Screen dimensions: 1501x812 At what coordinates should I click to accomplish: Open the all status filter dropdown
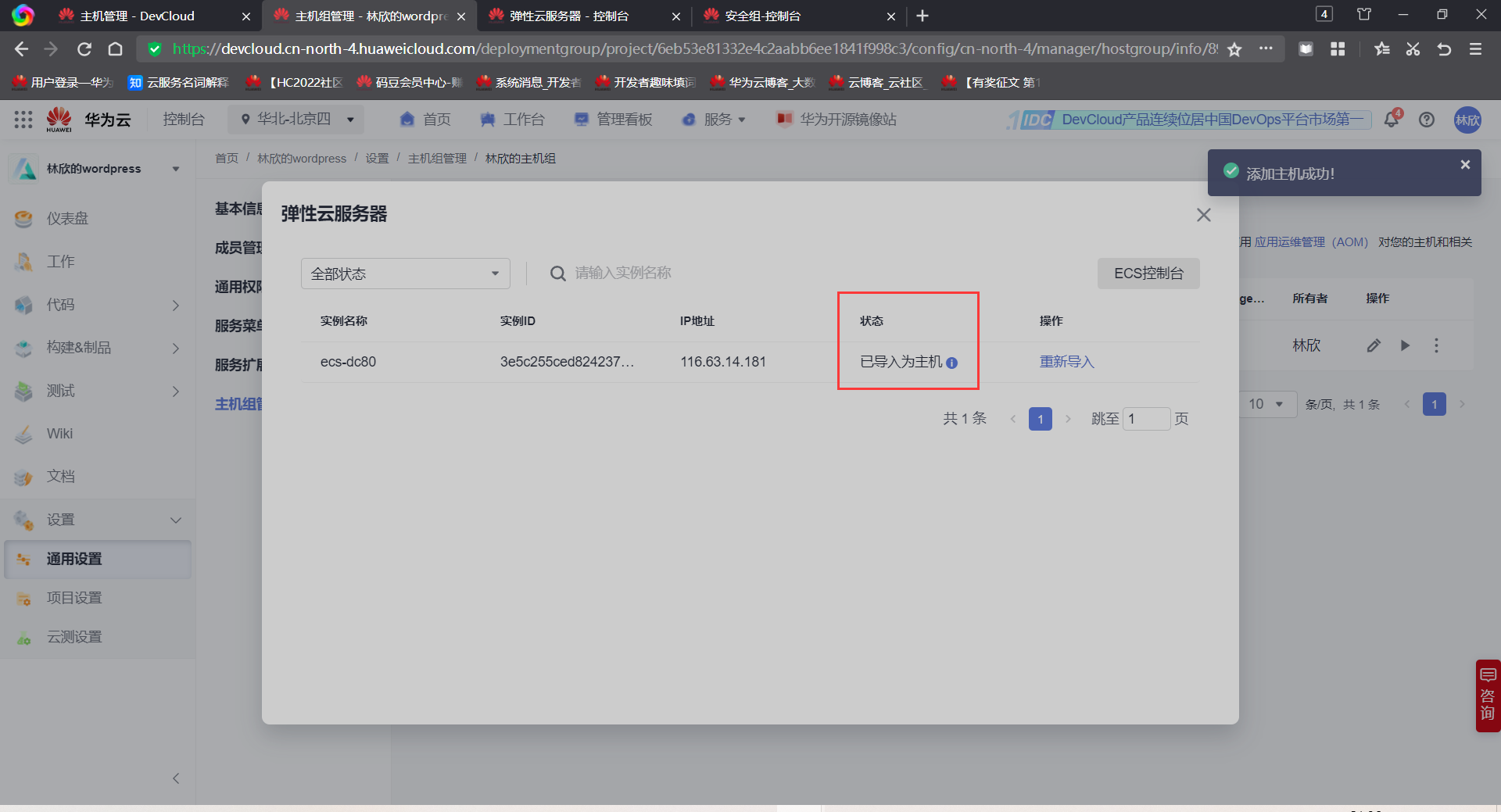coord(405,274)
